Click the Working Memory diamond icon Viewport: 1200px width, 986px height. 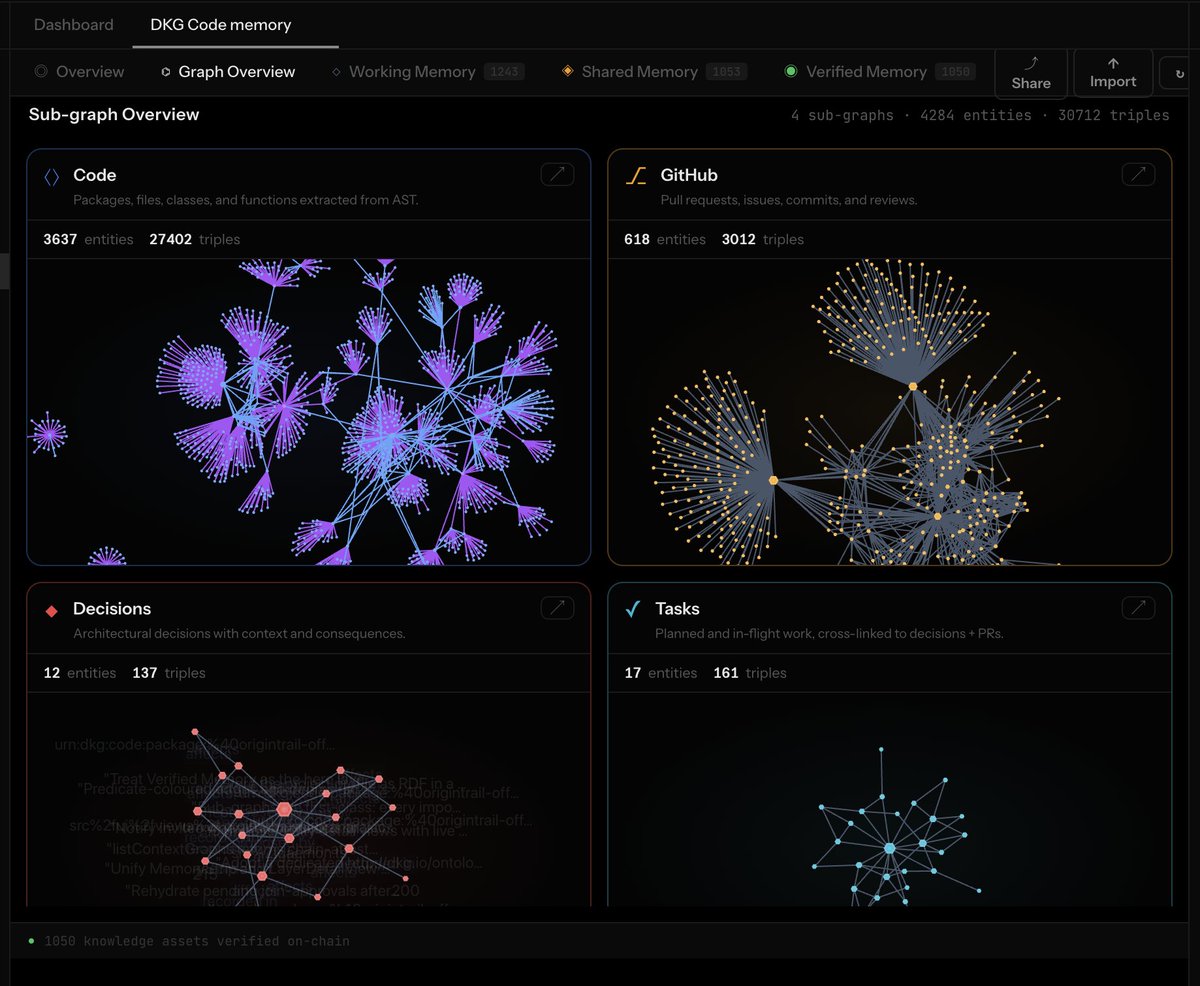coord(336,72)
